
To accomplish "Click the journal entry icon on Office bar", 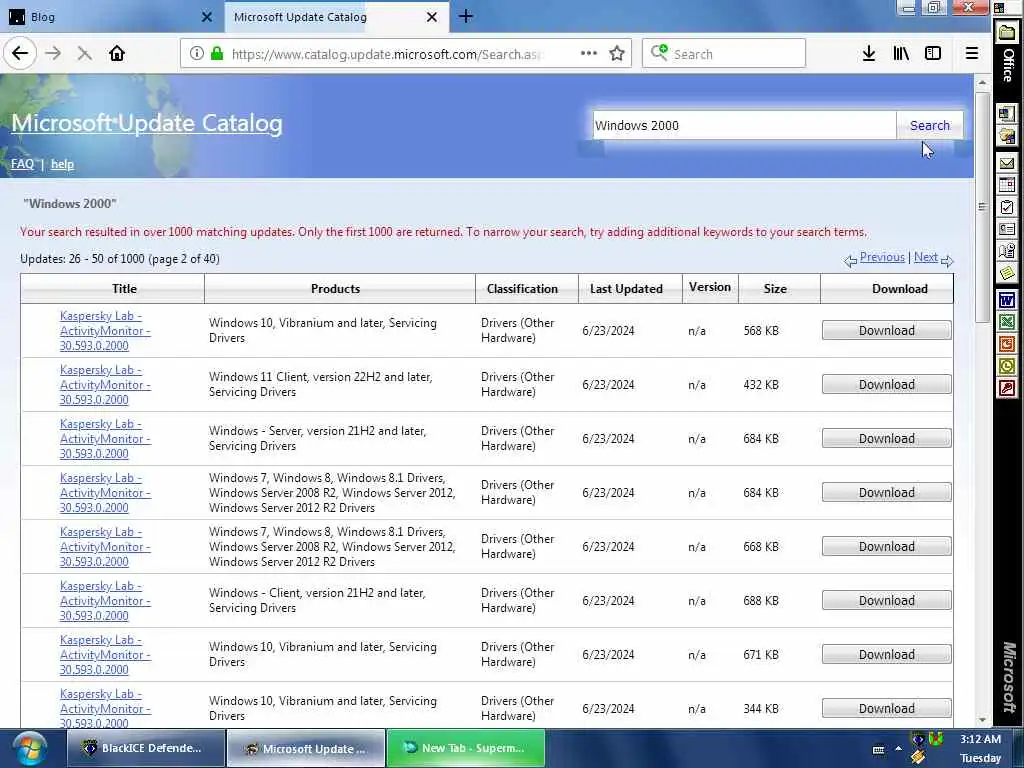I will click(1007, 251).
